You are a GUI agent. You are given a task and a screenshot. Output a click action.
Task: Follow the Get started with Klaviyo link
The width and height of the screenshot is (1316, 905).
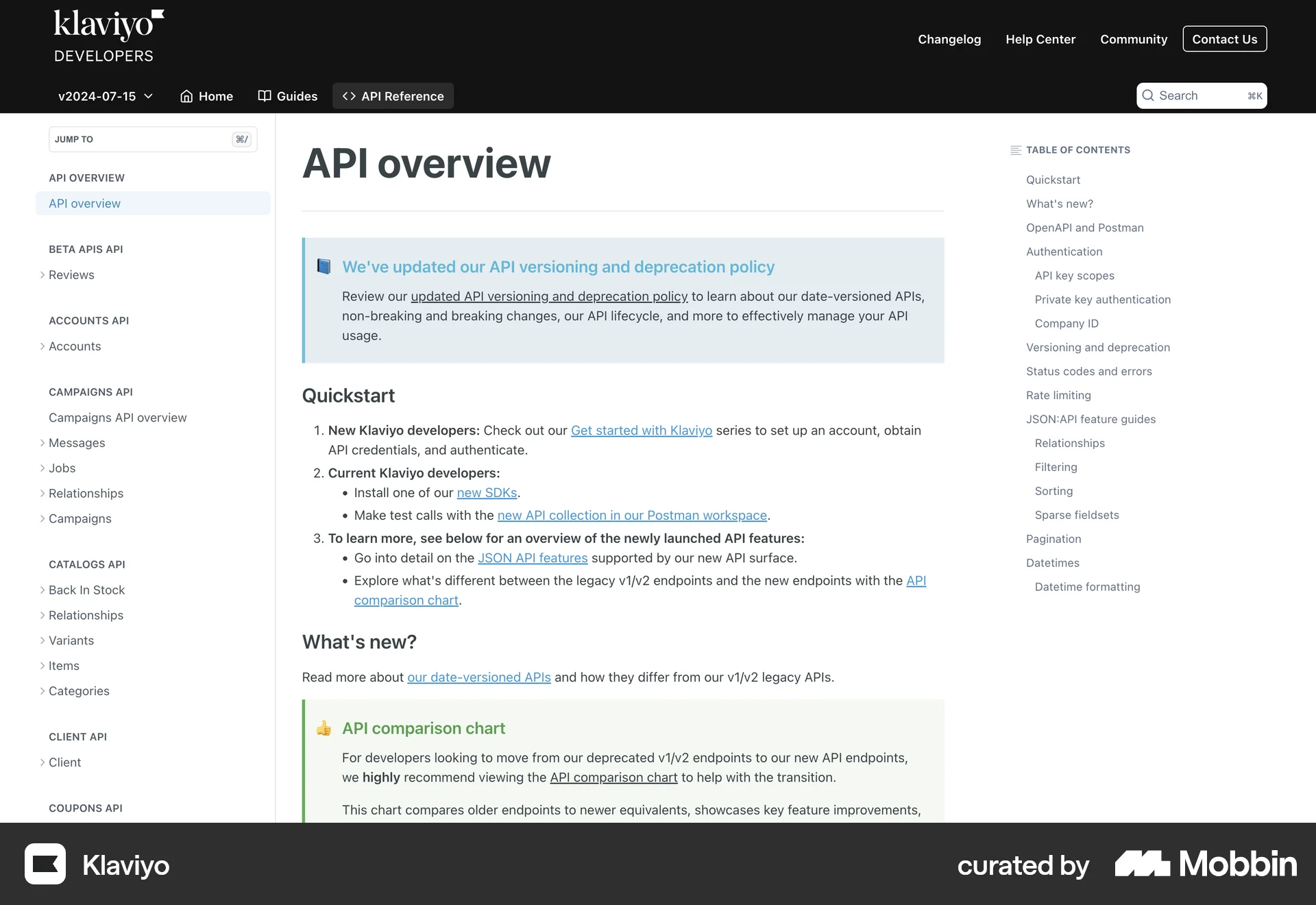[641, 431]
